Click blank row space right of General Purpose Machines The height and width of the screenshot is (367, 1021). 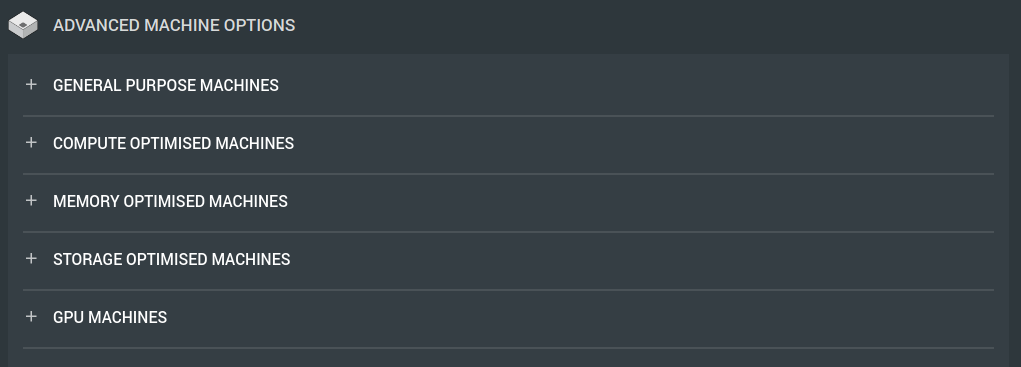(x=636, y=85)
